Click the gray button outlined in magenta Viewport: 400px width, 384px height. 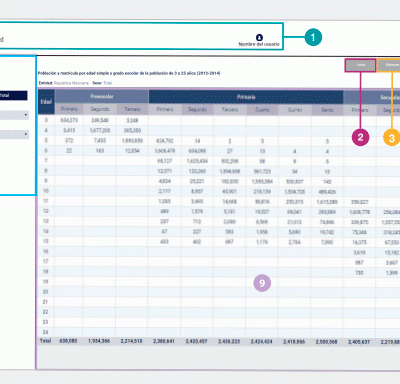tap(361, 65)
